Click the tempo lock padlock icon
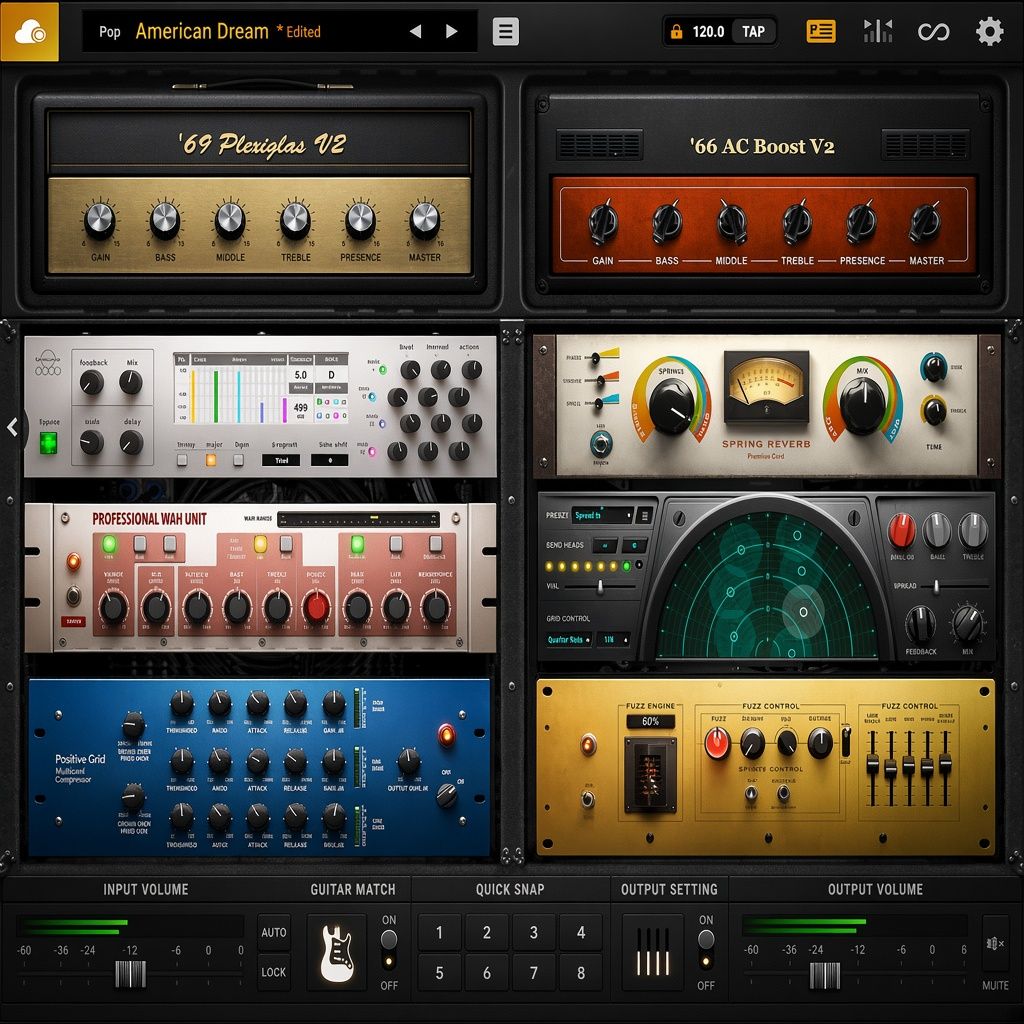 pos(677,31)
